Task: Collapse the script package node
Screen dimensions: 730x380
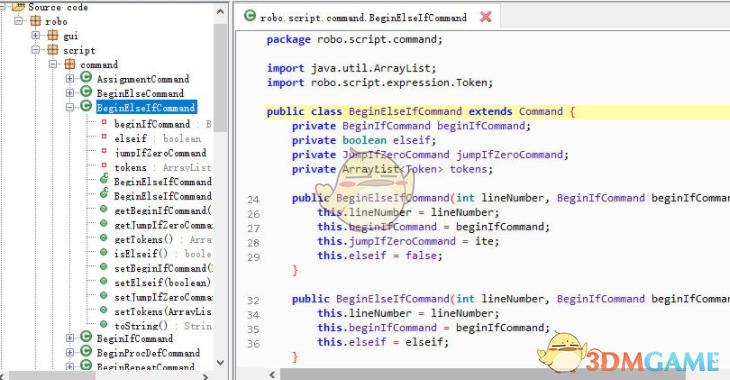Action: pos(35,50)
